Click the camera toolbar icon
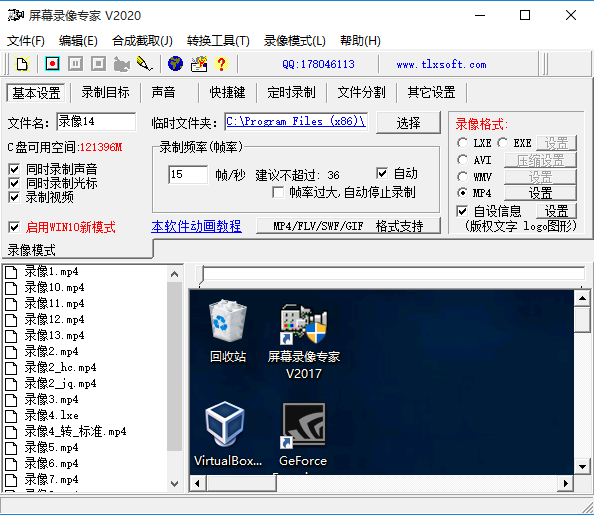This screenshot has width=594, height=515. pos(122,64)
